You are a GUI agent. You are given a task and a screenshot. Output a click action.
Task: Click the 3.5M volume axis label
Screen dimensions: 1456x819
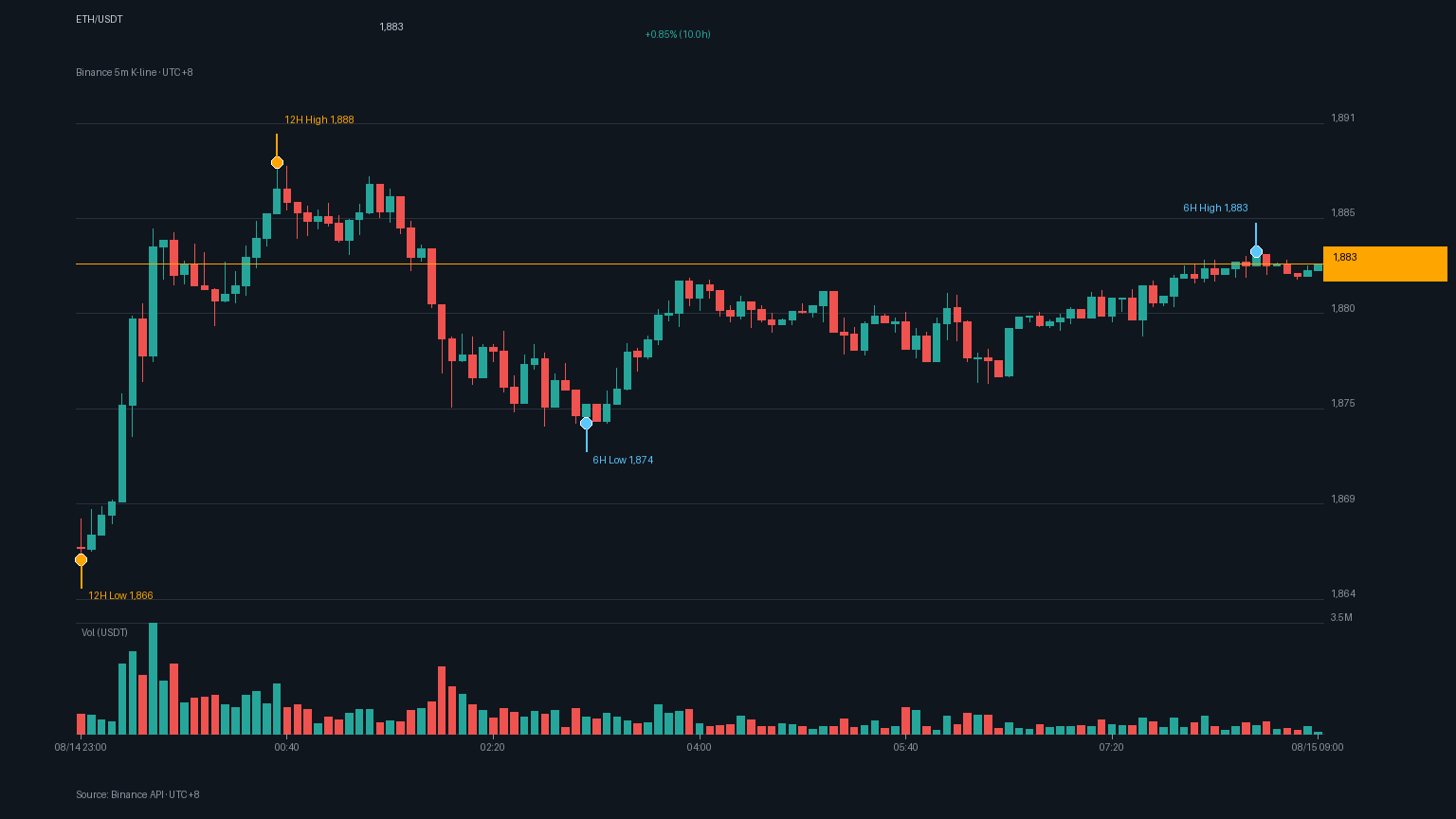1341,617
